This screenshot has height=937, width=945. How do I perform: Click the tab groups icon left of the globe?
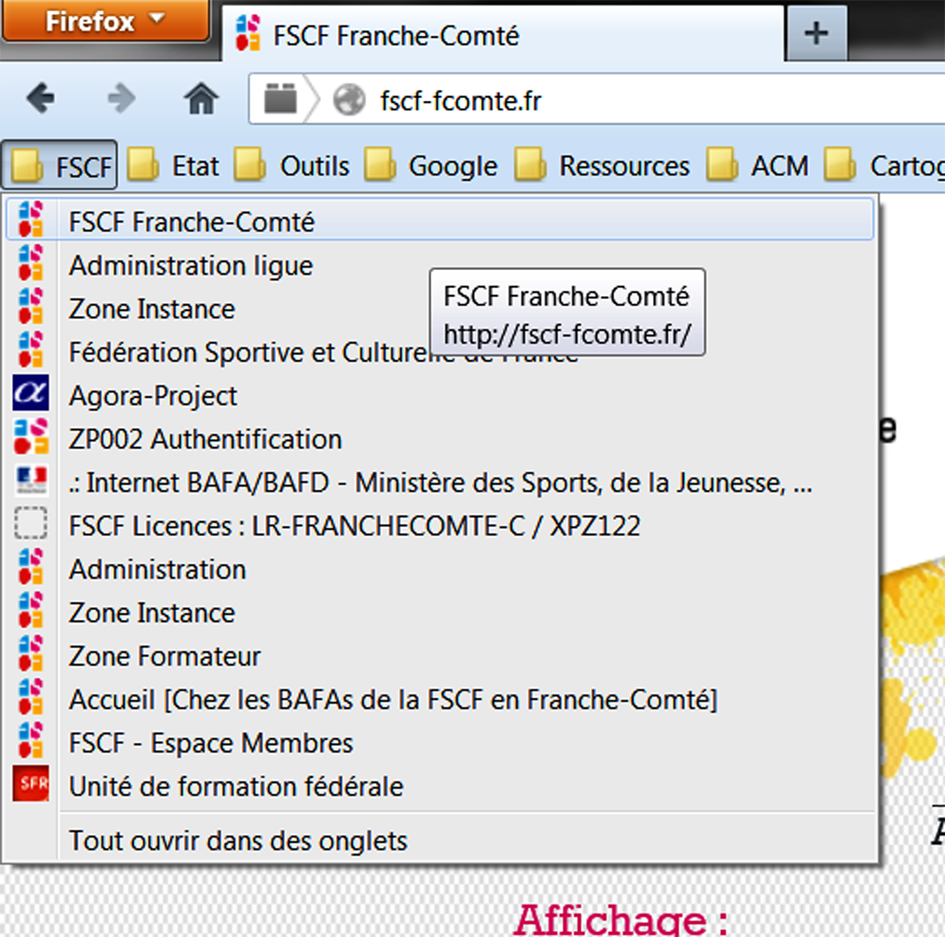click(280, 99)
